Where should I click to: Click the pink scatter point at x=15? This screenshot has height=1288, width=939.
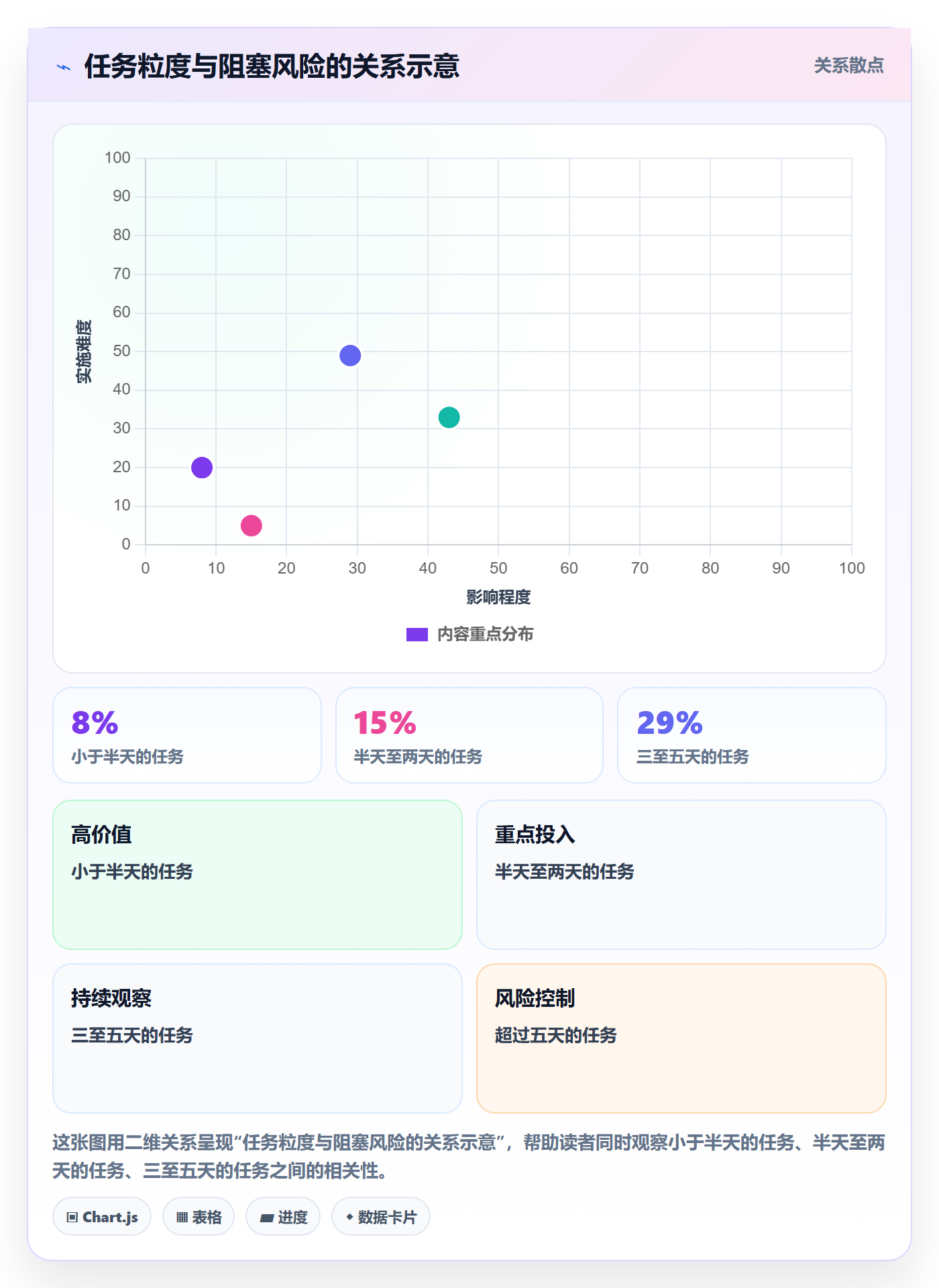252,525
